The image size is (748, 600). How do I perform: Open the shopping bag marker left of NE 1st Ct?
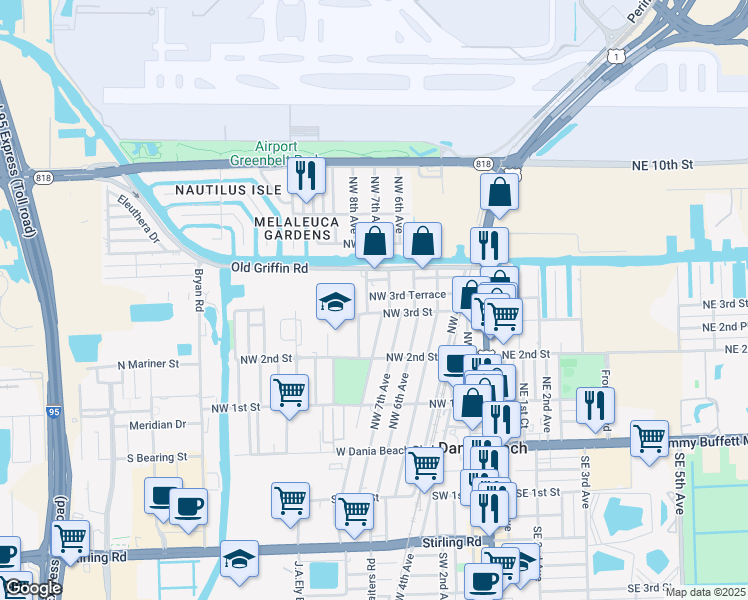[x=472, y=404]
